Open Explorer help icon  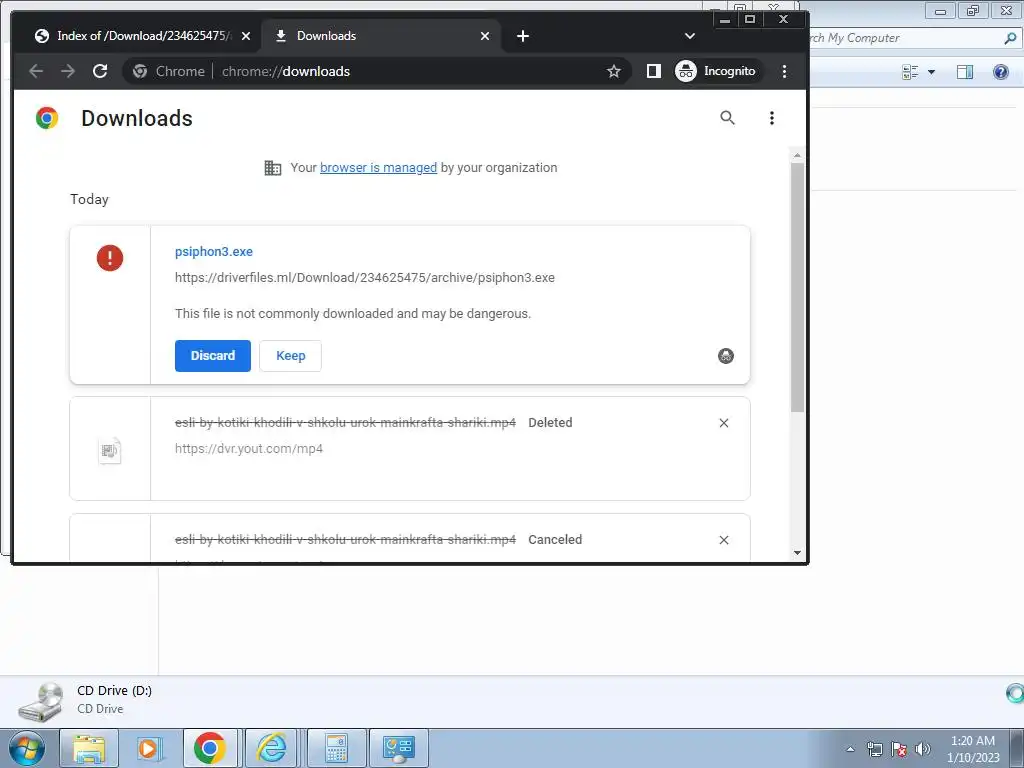(x=1000, y=72)
